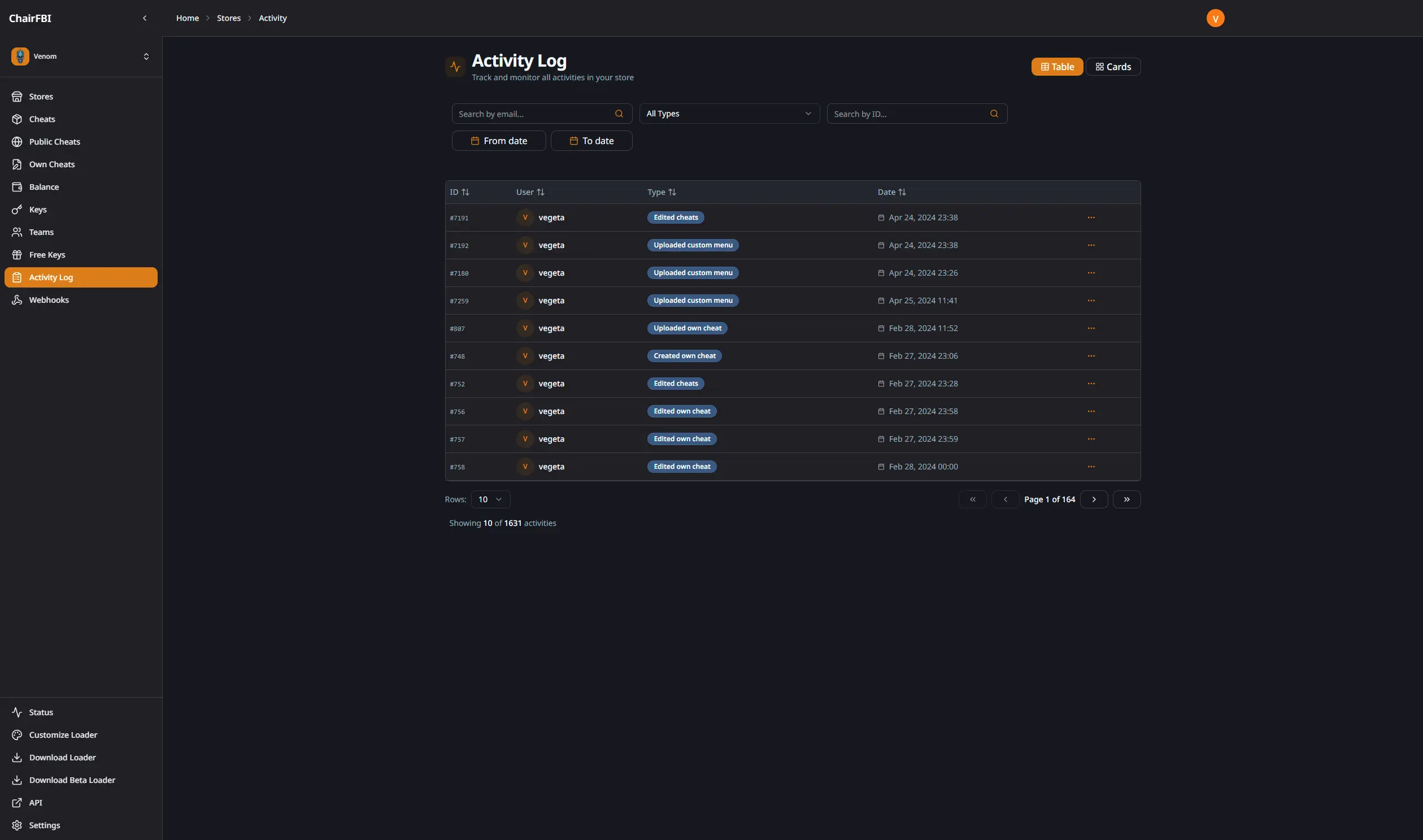Image resolution: width=1423 pixels, height=840 pixels.
Task: Click the Own Cheats sidebar icon
Action: [x=18, y=164]
